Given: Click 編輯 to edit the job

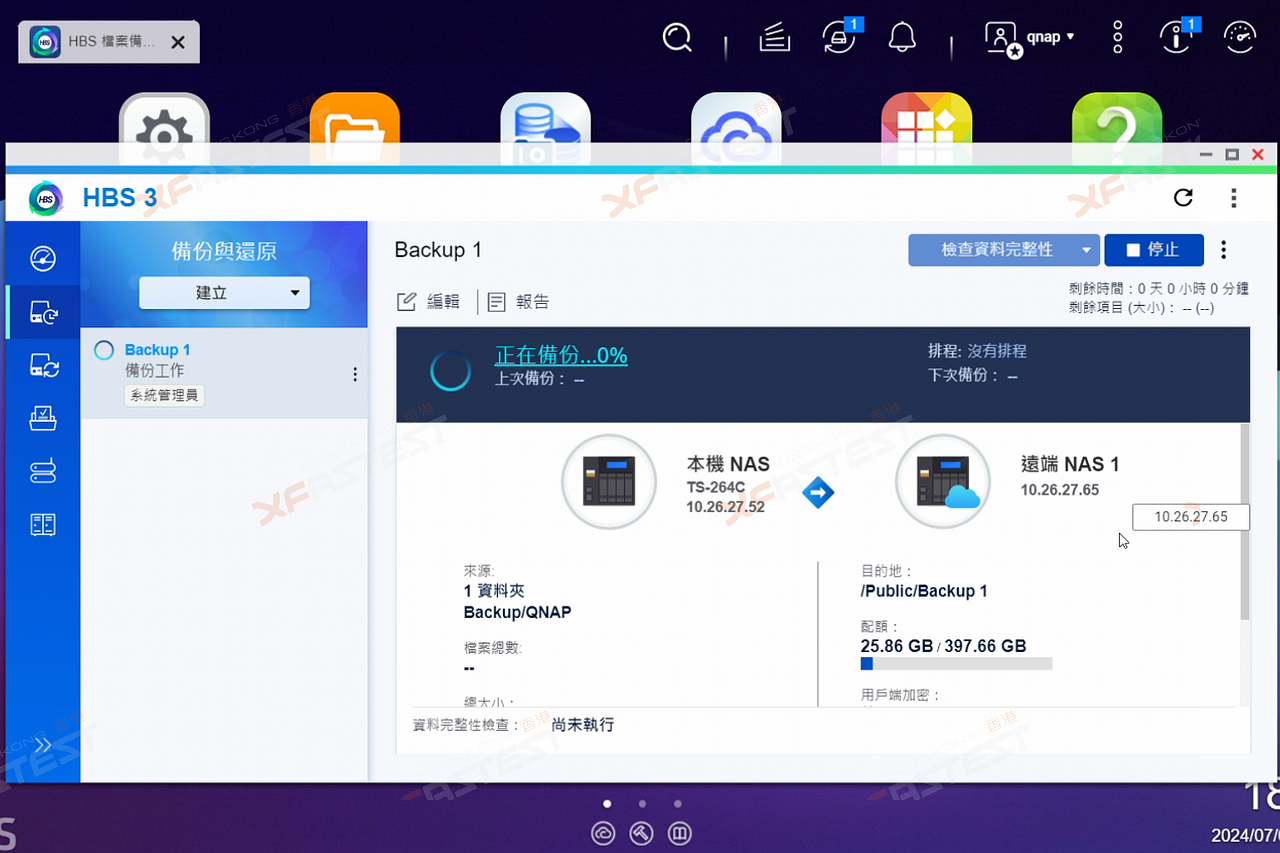Looking at the screenshot, I should 429,302.
